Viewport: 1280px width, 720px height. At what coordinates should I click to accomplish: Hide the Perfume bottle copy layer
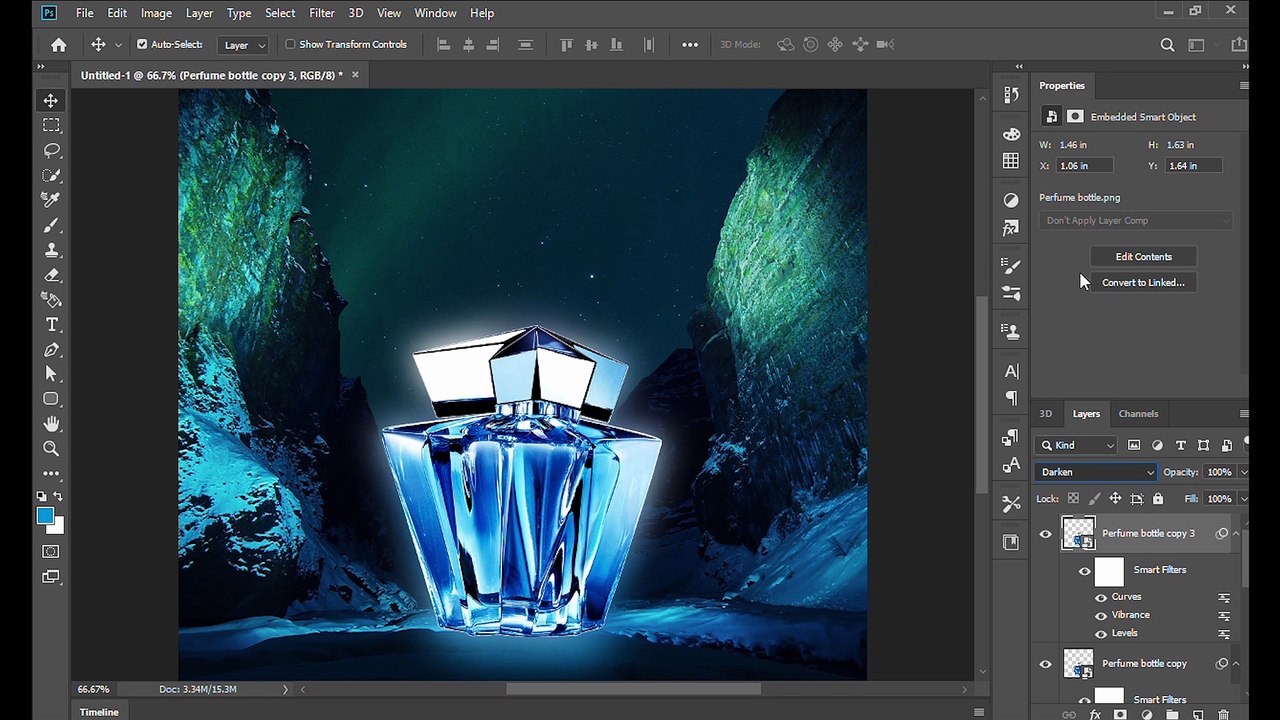click(1045, 664)
